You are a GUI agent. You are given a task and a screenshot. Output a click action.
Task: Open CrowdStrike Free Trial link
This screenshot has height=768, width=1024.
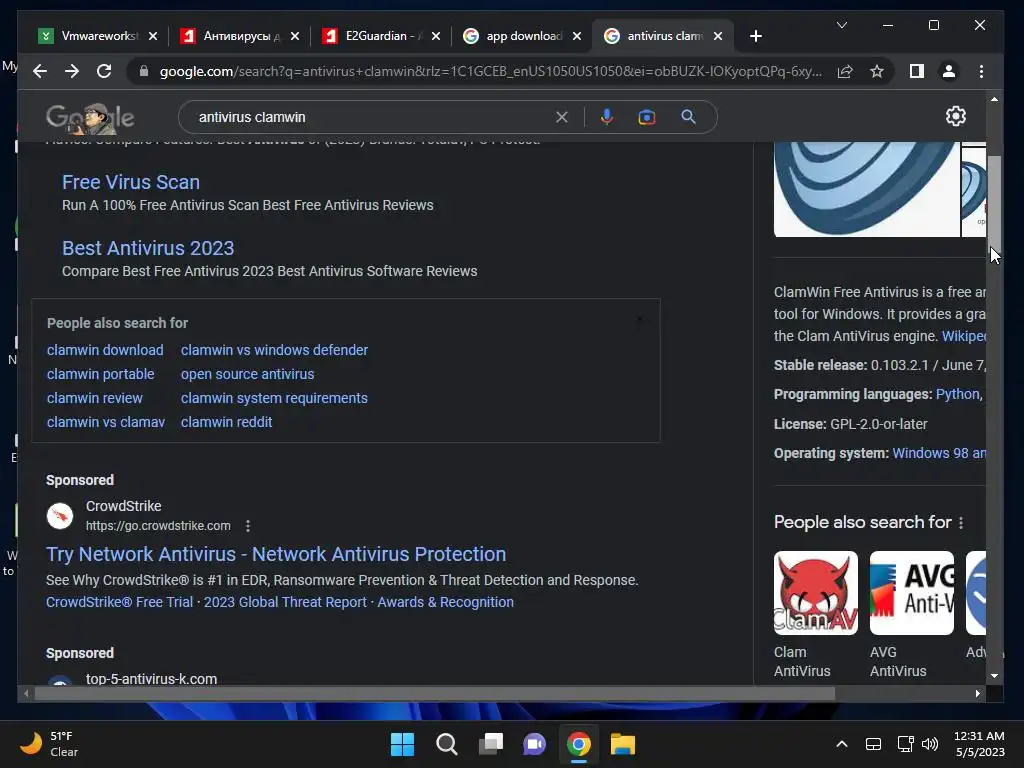(x=120, y=602)
